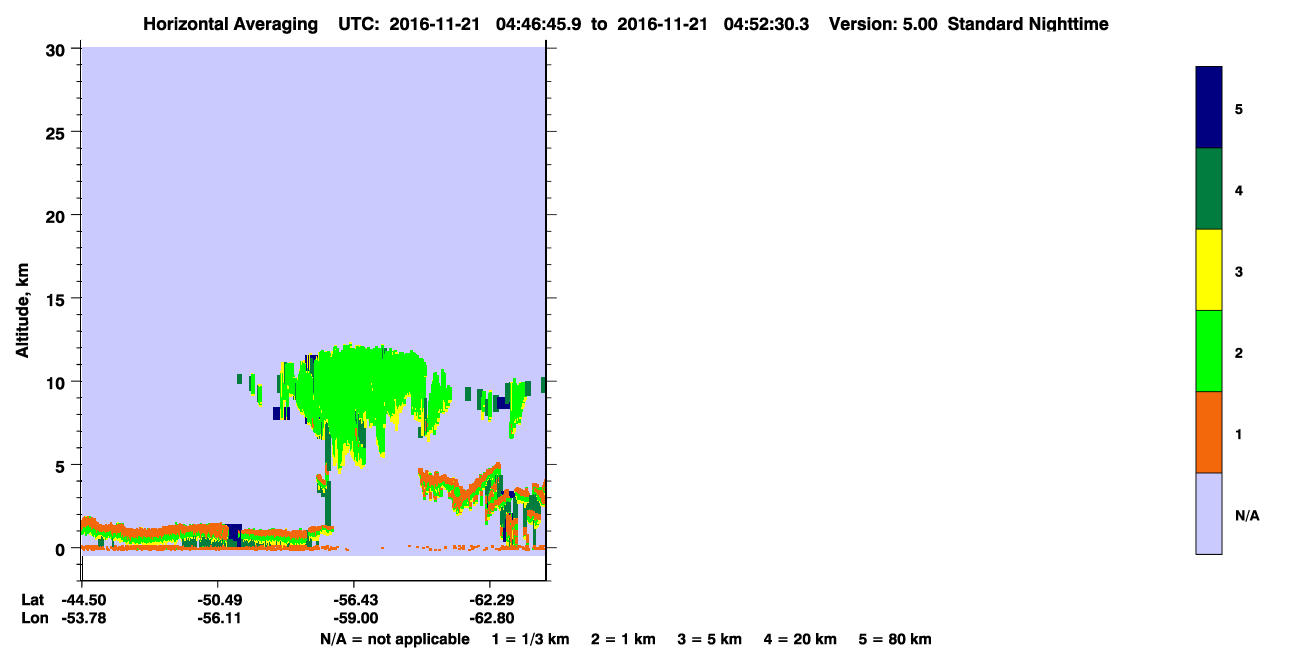Click the '5 = 80 km' legend note
The image size is (1300, 667).
[895, 639]
